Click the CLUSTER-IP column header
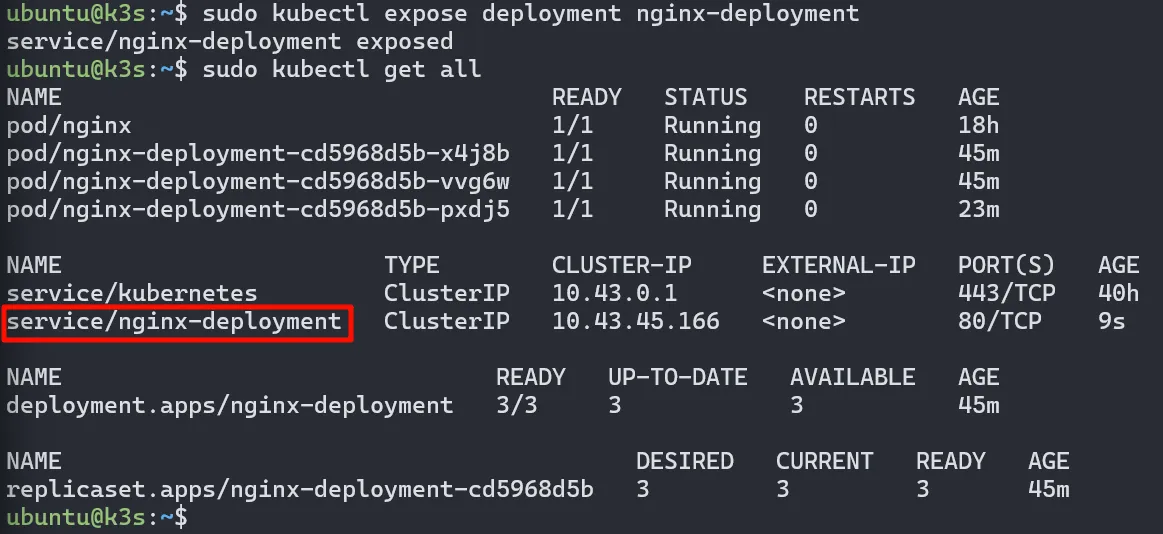This screenshot has height=534, width=1163. coord(622,266)
